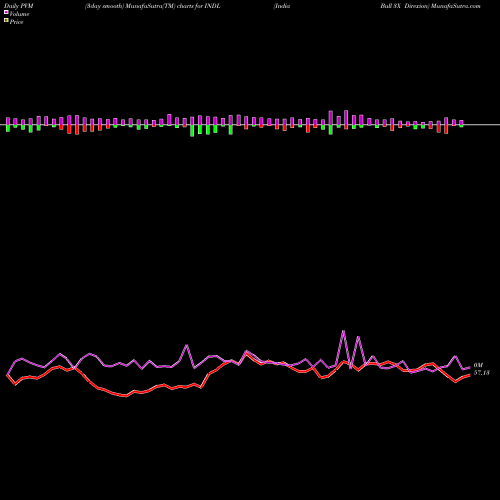Click the MunafaSutra.com watermark link text

pyautogui.click(x=455, y=6)
